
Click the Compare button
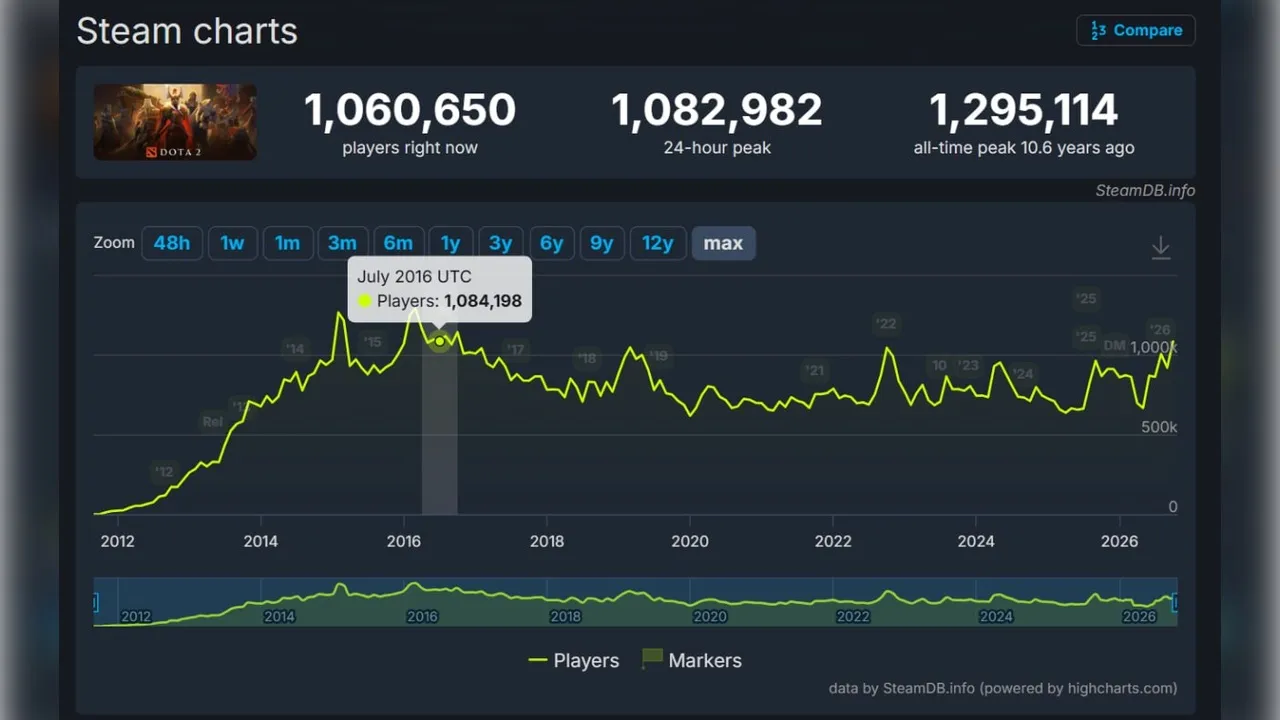pyautogui.click(x=1136, y=30)
